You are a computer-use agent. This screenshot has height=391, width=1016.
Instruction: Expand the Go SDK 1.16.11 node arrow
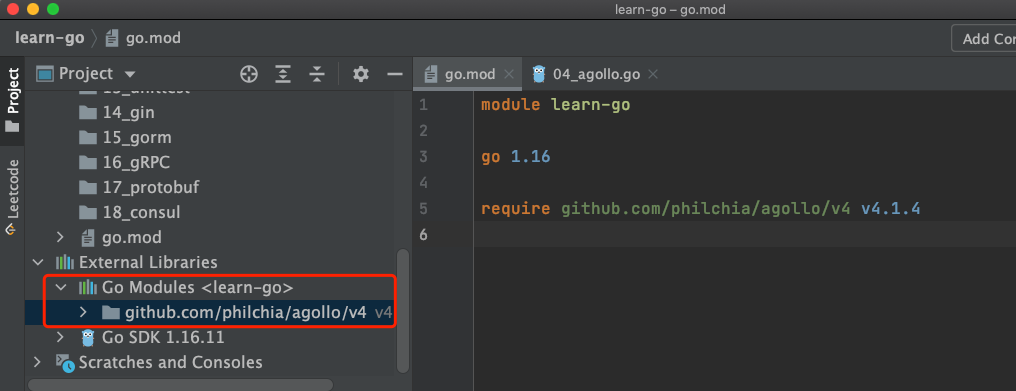tap(60, 337)
